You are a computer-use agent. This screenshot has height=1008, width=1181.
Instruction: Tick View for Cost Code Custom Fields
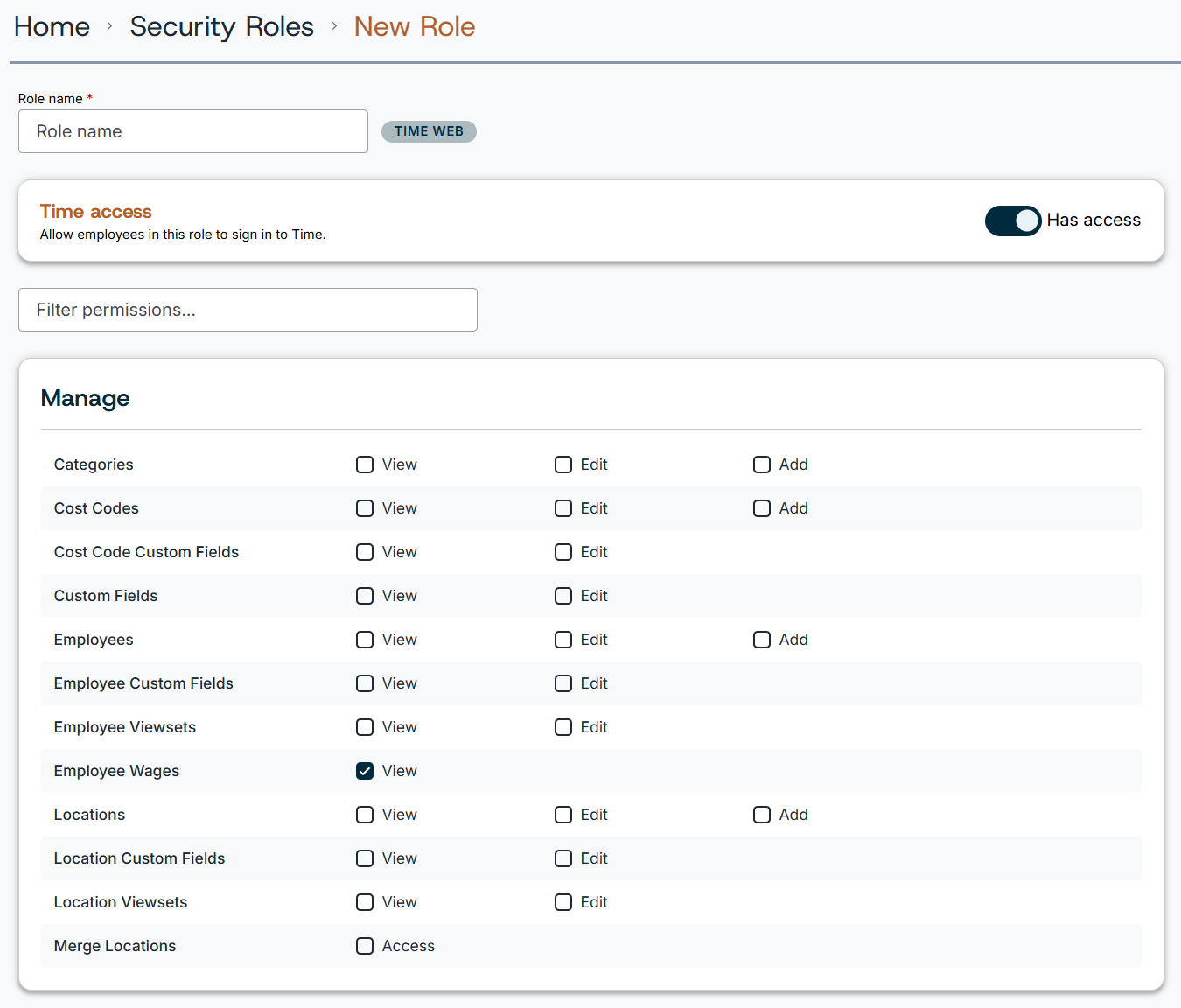point(365,552)
